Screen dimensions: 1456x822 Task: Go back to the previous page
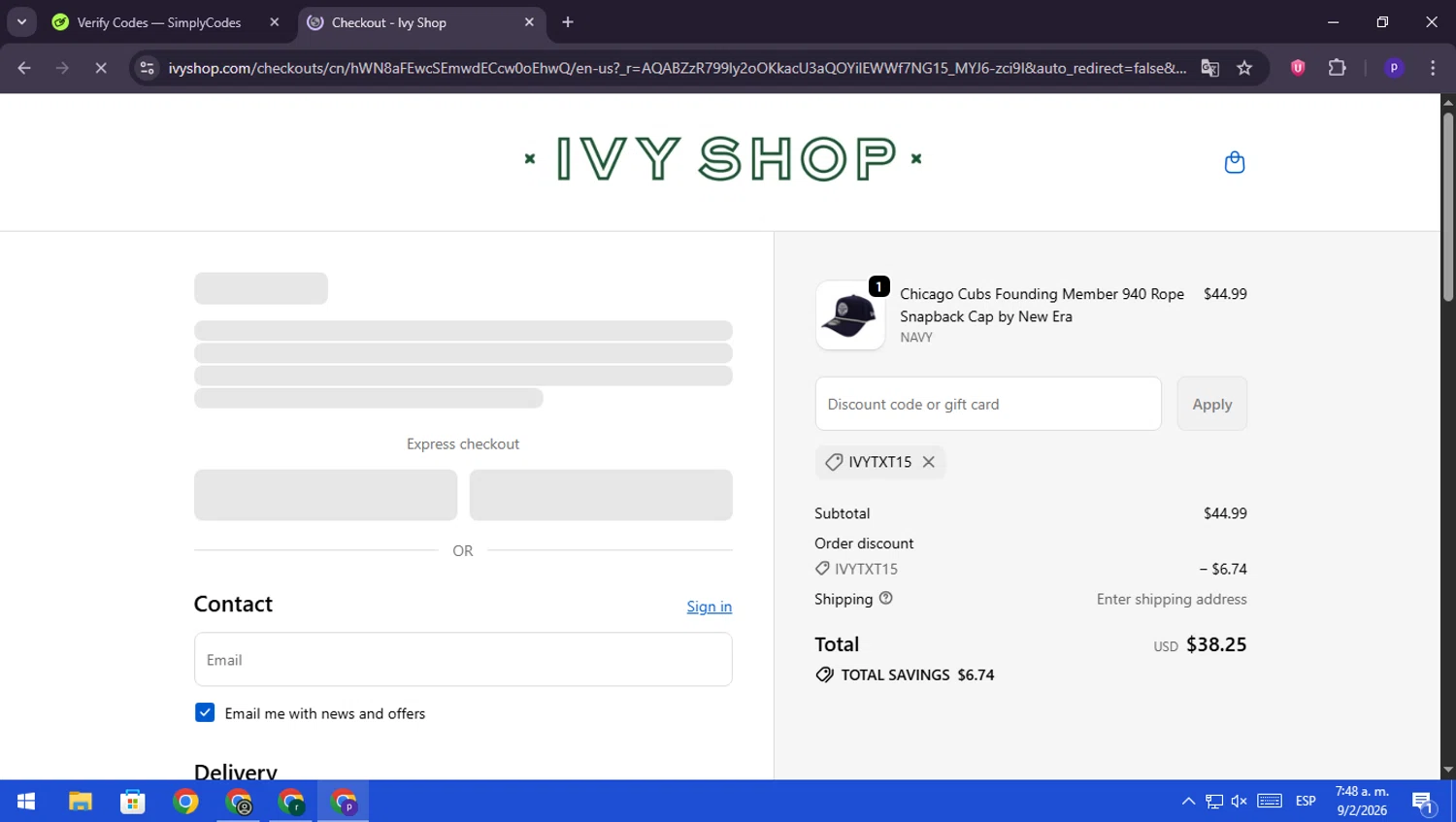24,68
